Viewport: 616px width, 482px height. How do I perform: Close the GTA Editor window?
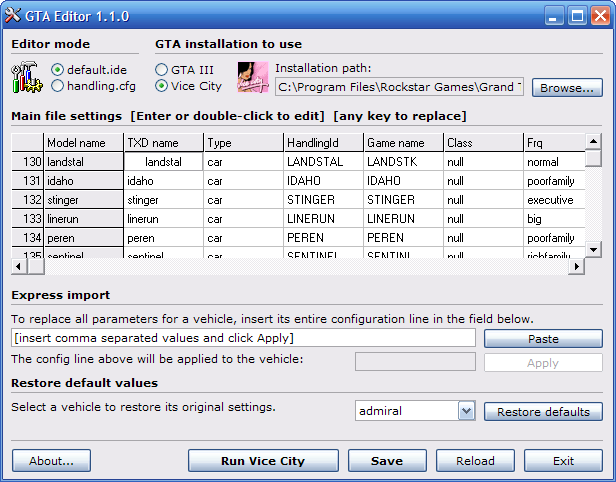pyautogui.click(x=600, y=16)
